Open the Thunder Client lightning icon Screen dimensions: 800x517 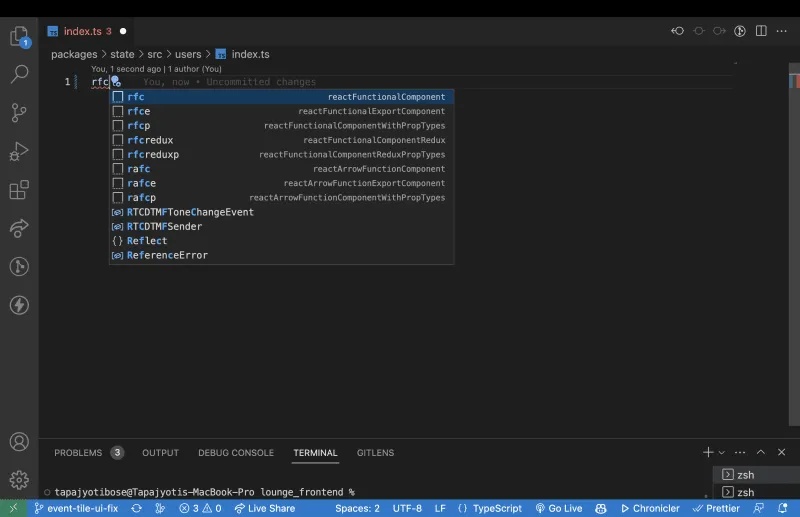(19, 305)
